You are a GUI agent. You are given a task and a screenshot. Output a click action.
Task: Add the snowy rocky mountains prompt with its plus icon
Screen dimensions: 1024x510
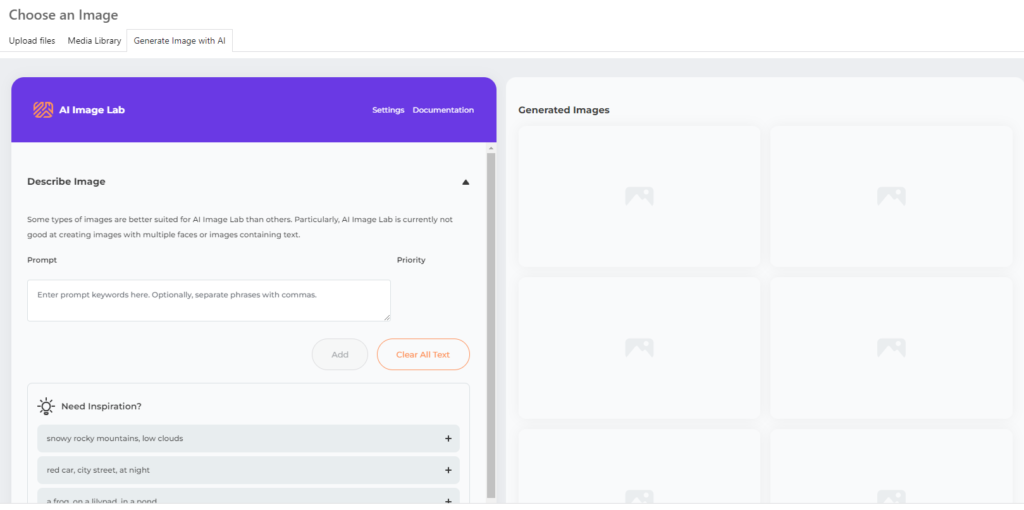[448, 439]
